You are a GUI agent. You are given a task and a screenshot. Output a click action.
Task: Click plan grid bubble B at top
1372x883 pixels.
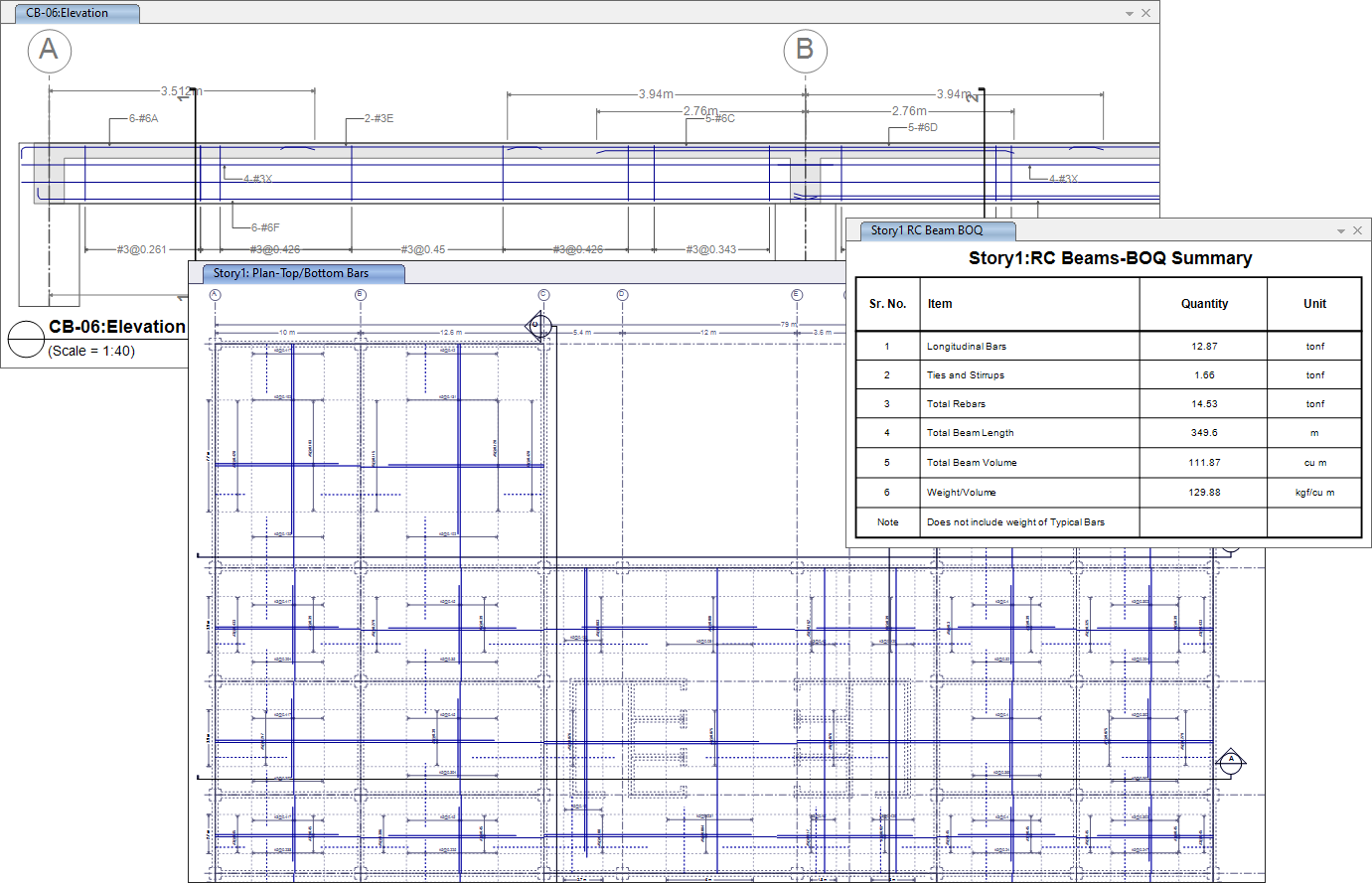click(x=361, y=295)
